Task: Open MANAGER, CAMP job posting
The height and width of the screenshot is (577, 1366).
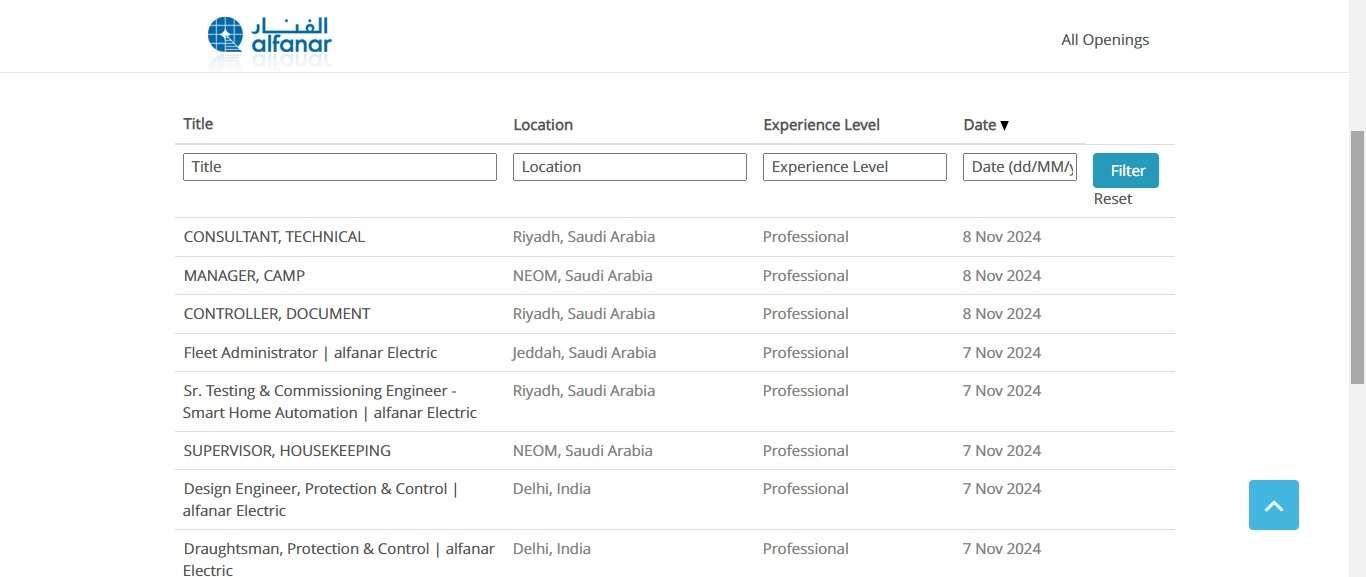Action: [x=244, y=276]
